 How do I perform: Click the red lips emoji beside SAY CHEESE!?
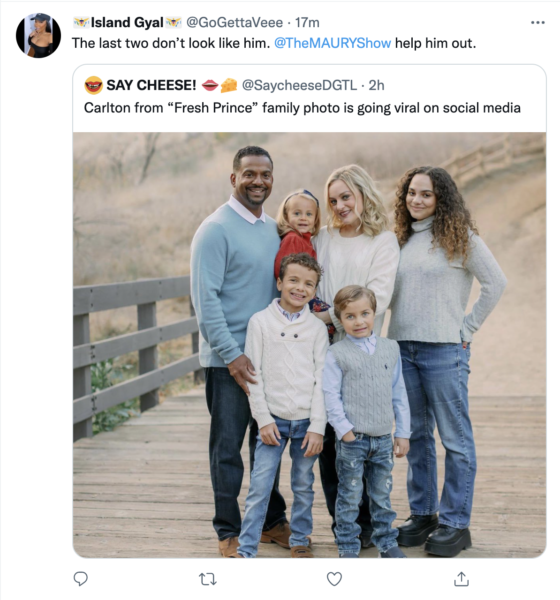pos(210,85)
